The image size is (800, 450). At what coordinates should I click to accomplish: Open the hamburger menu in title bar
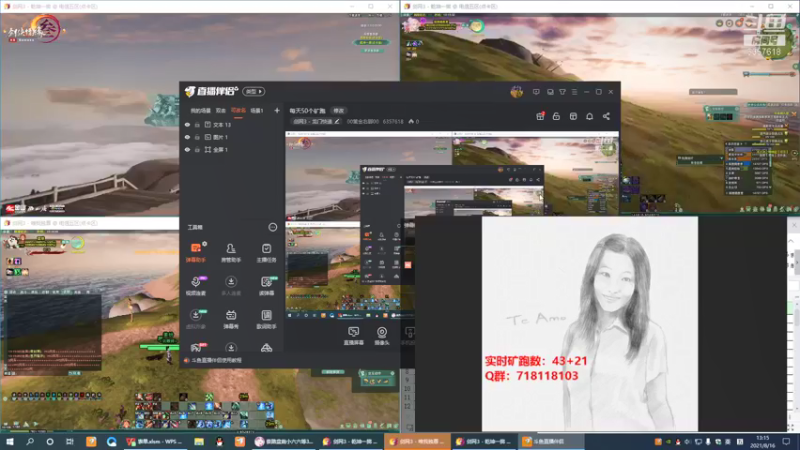pyautogui.click(x=574, y=92)
